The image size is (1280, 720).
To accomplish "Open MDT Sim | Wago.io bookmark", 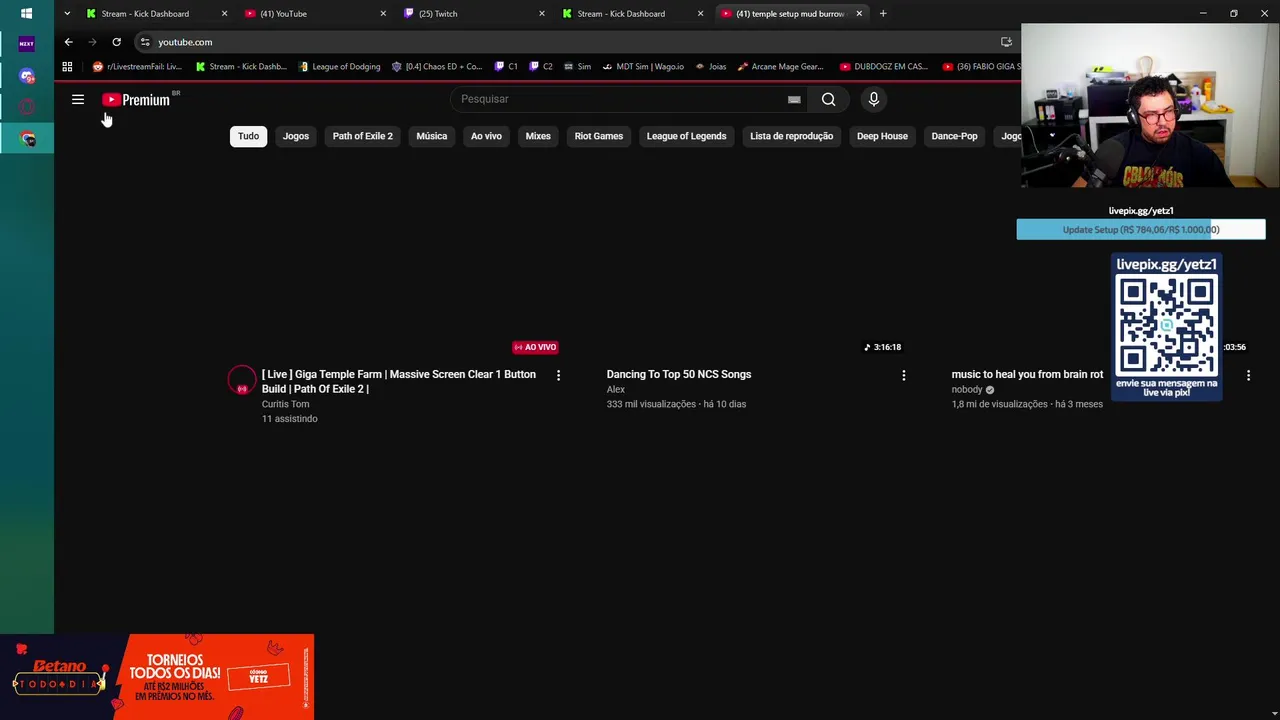I will [643, 67].
